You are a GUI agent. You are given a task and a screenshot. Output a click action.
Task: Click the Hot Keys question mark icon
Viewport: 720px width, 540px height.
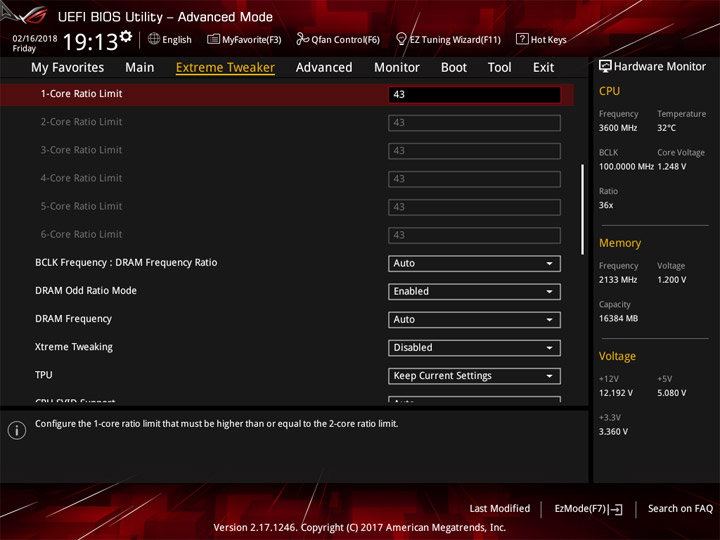click(522, 39)
